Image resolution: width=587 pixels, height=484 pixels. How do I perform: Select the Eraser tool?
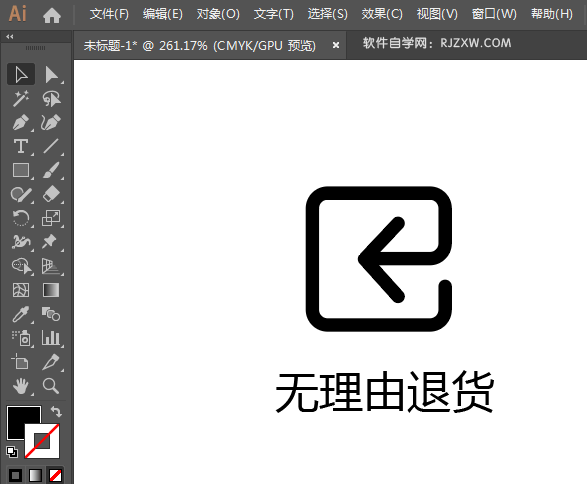point(51,194)
